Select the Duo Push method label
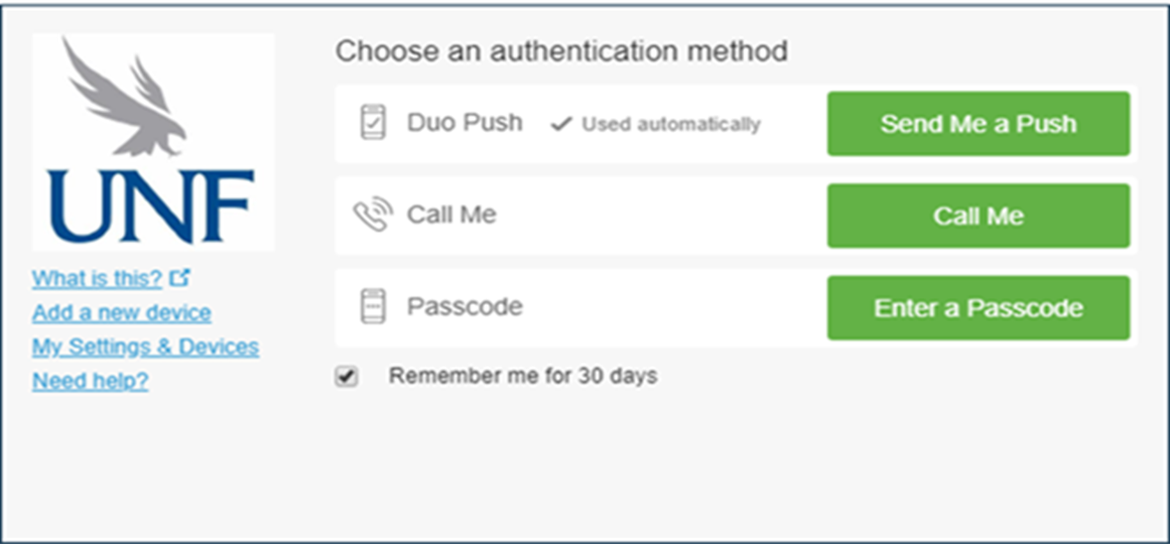1170x544 pixels. click(x=464, y=122)
